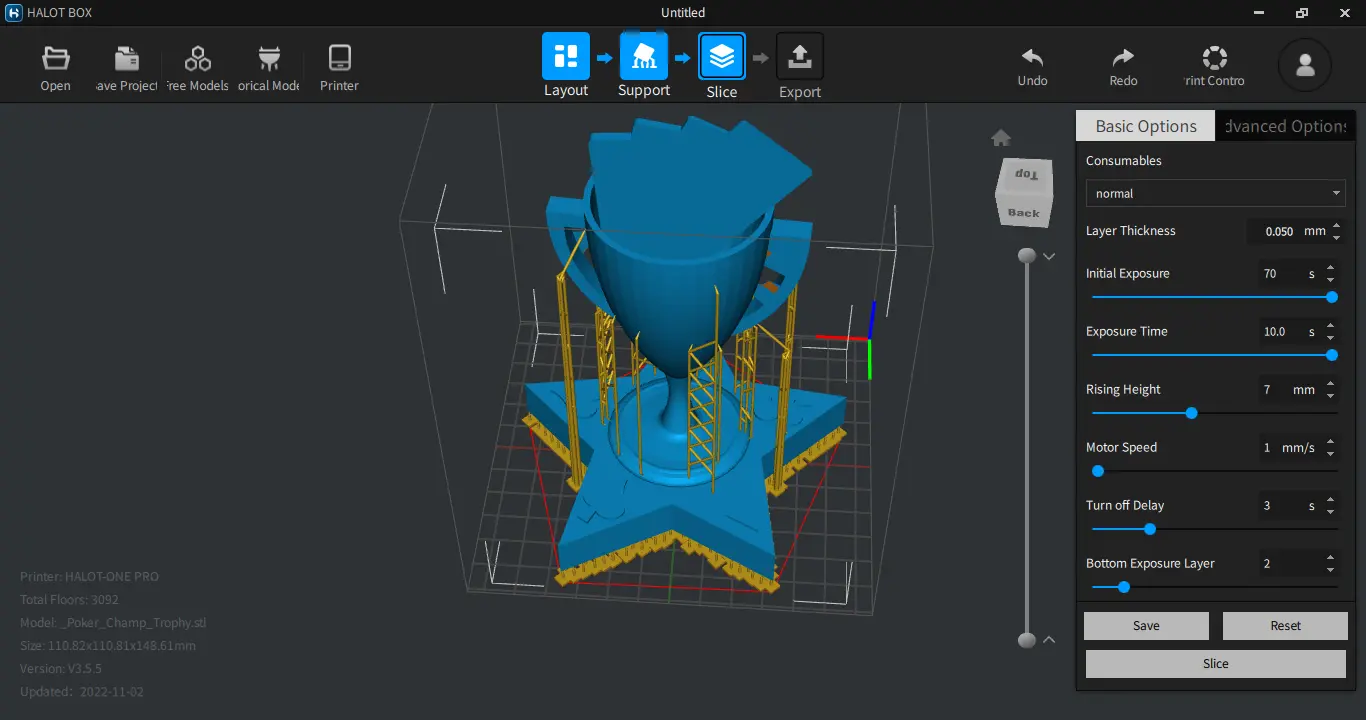The width and height of the screenshot is (1366, 720).
Task: Increase Layer Thickness with up arrow
Action: tap(1337, 226)
